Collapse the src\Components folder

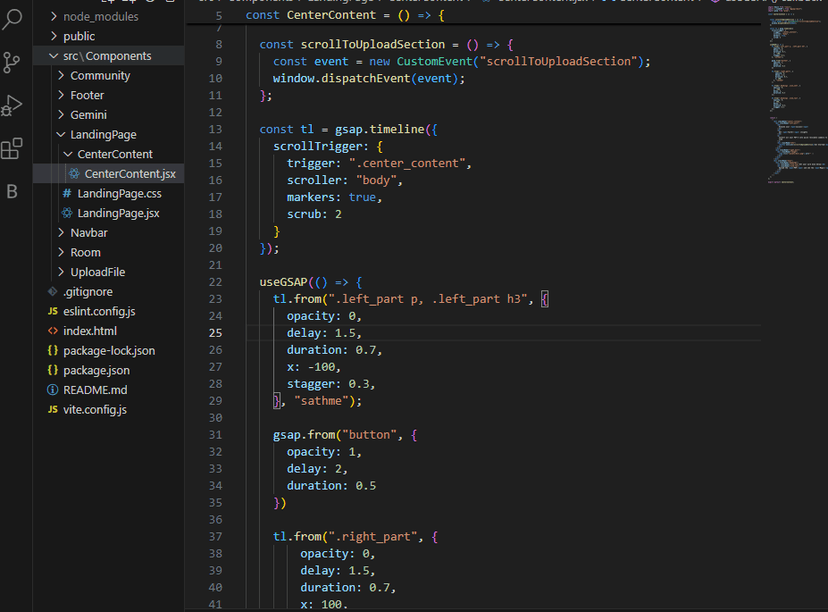point(106,56)
